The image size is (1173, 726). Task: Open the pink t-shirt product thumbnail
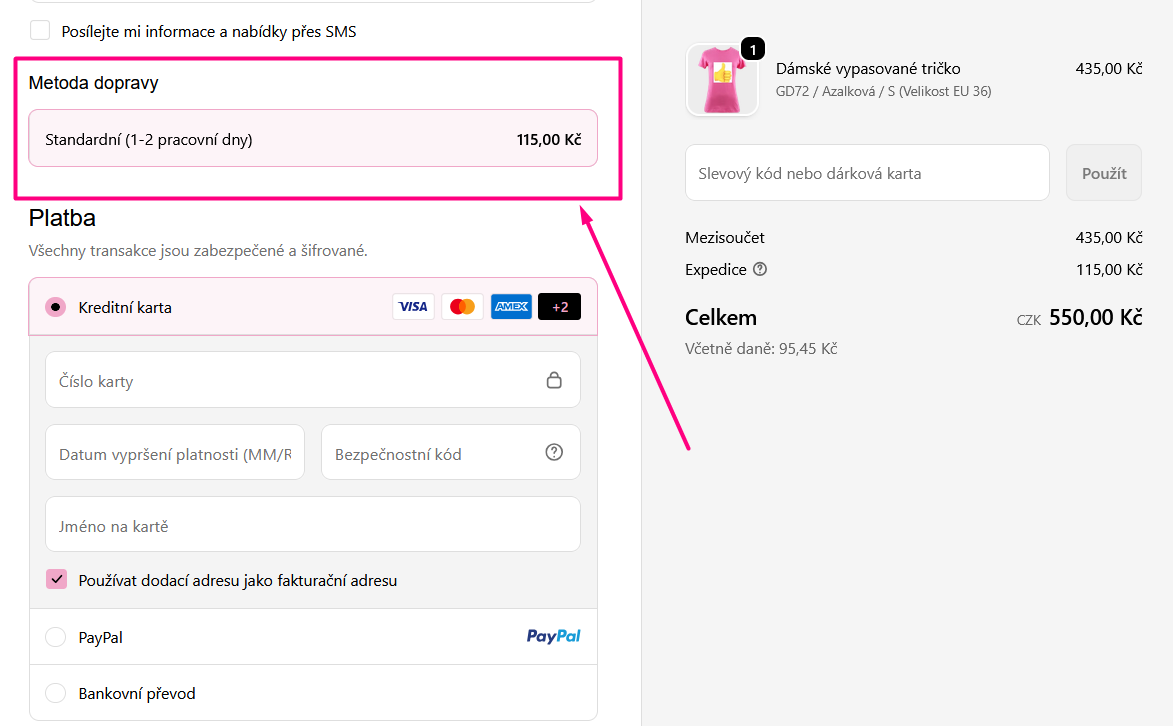click(x=721, y=81)
